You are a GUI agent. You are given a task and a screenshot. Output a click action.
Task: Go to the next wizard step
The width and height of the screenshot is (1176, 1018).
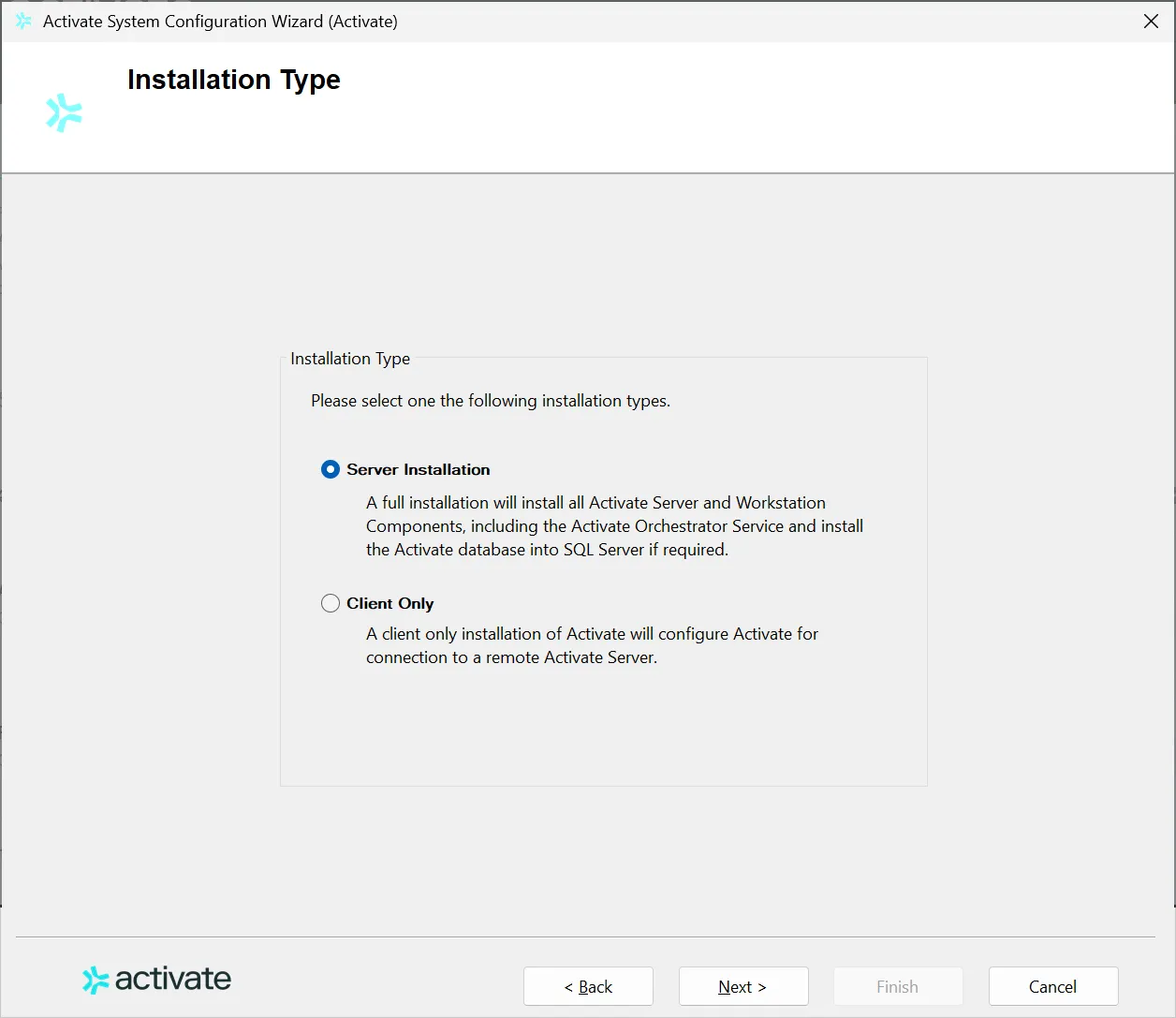pos(743,986)
